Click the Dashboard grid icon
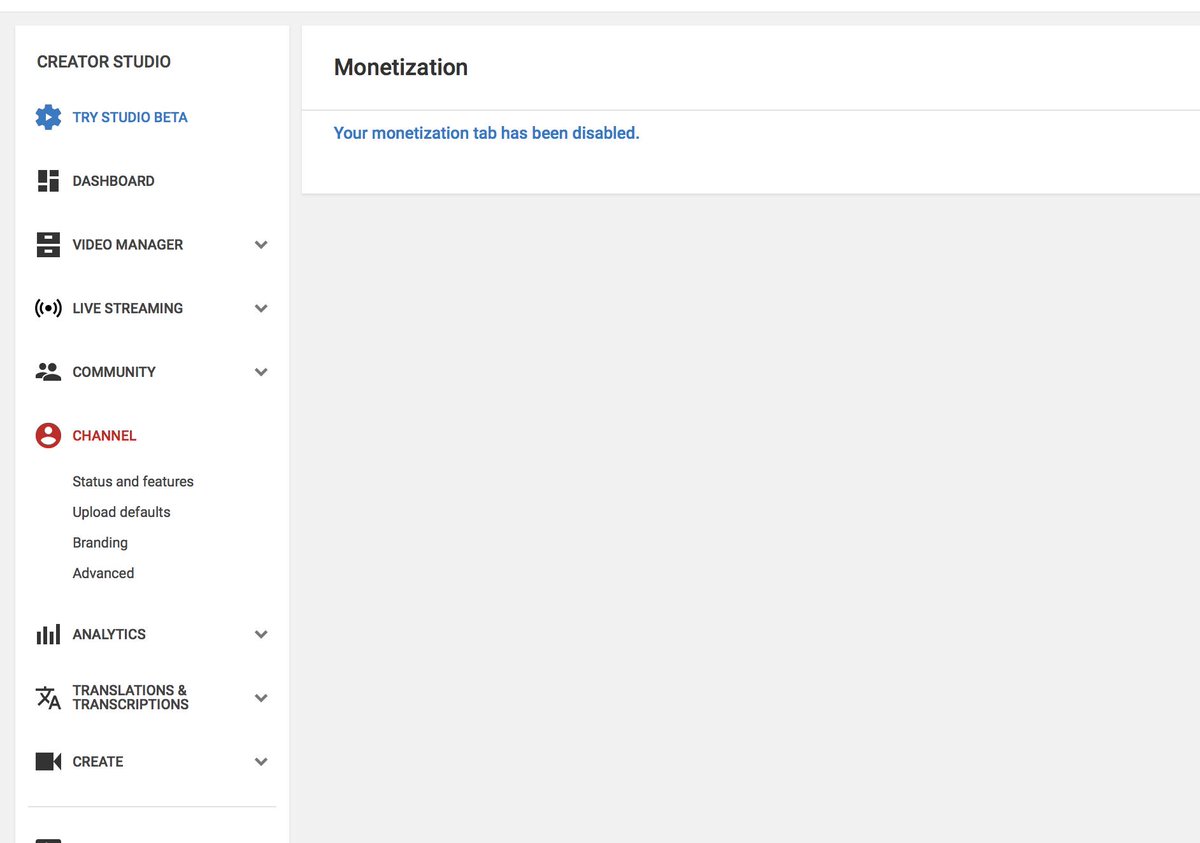1200x843 pixels. 48,181
